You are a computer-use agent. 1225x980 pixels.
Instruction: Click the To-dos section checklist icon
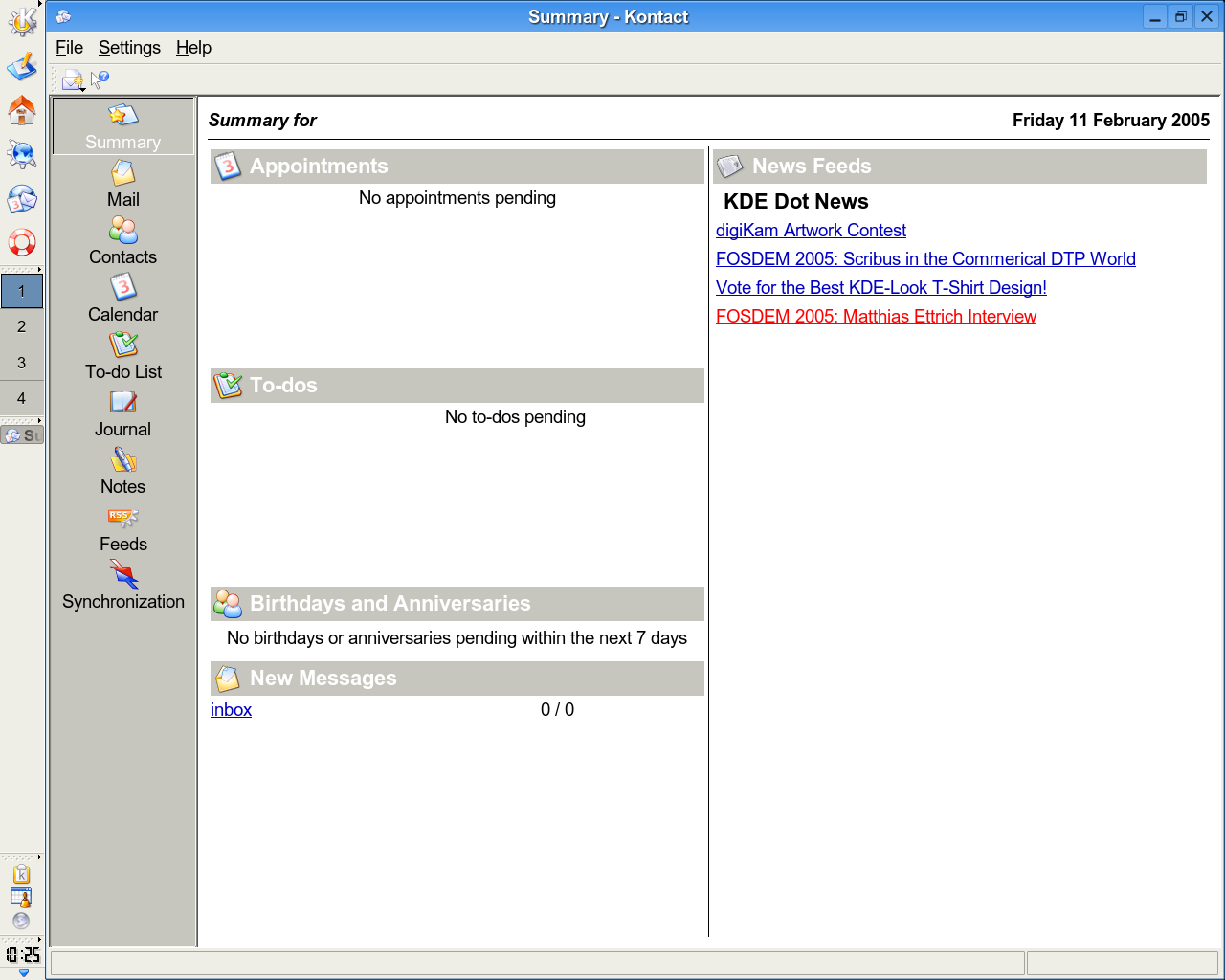click(x=228, y=385)
